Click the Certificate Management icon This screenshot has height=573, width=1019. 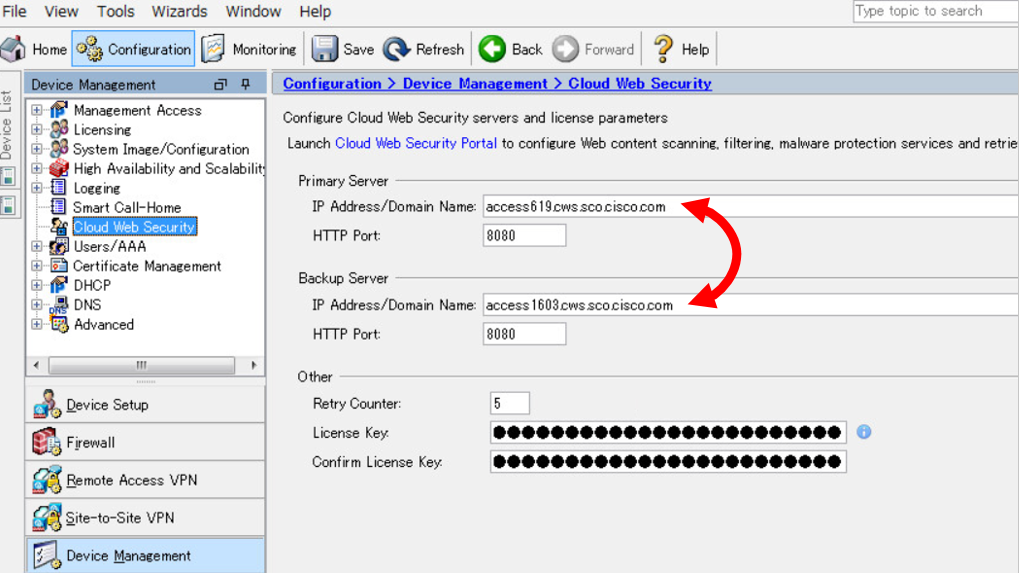[x=58, y=266]
